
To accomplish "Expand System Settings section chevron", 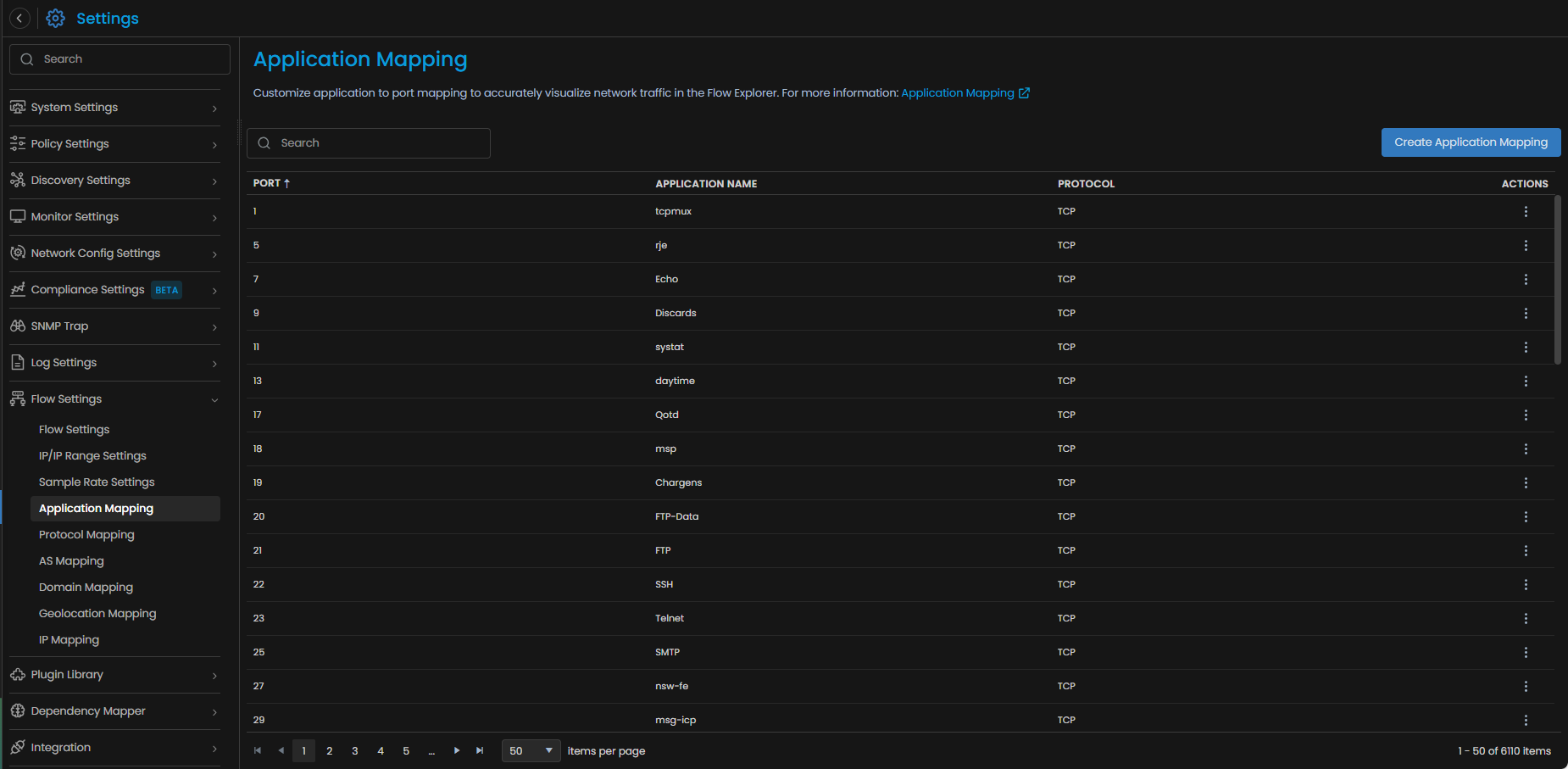I will coord(214,108).
